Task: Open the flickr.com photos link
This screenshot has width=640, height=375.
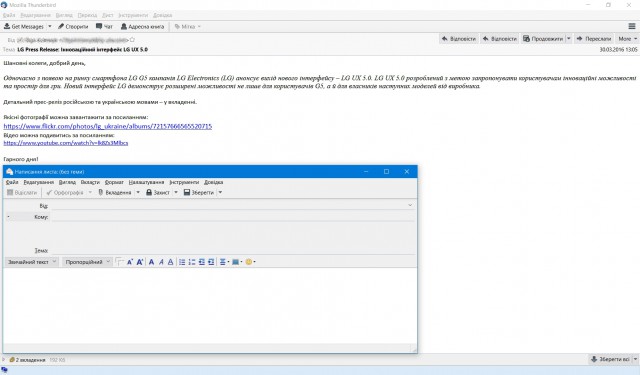Action: (x=108, y=126)
